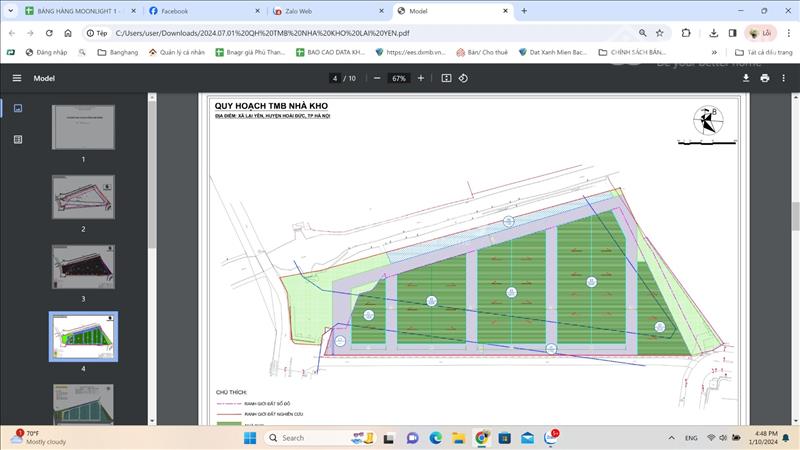Open the Tất cả dấu trang folder
This screenshot has width=800, height=450.
coord(764,52)
